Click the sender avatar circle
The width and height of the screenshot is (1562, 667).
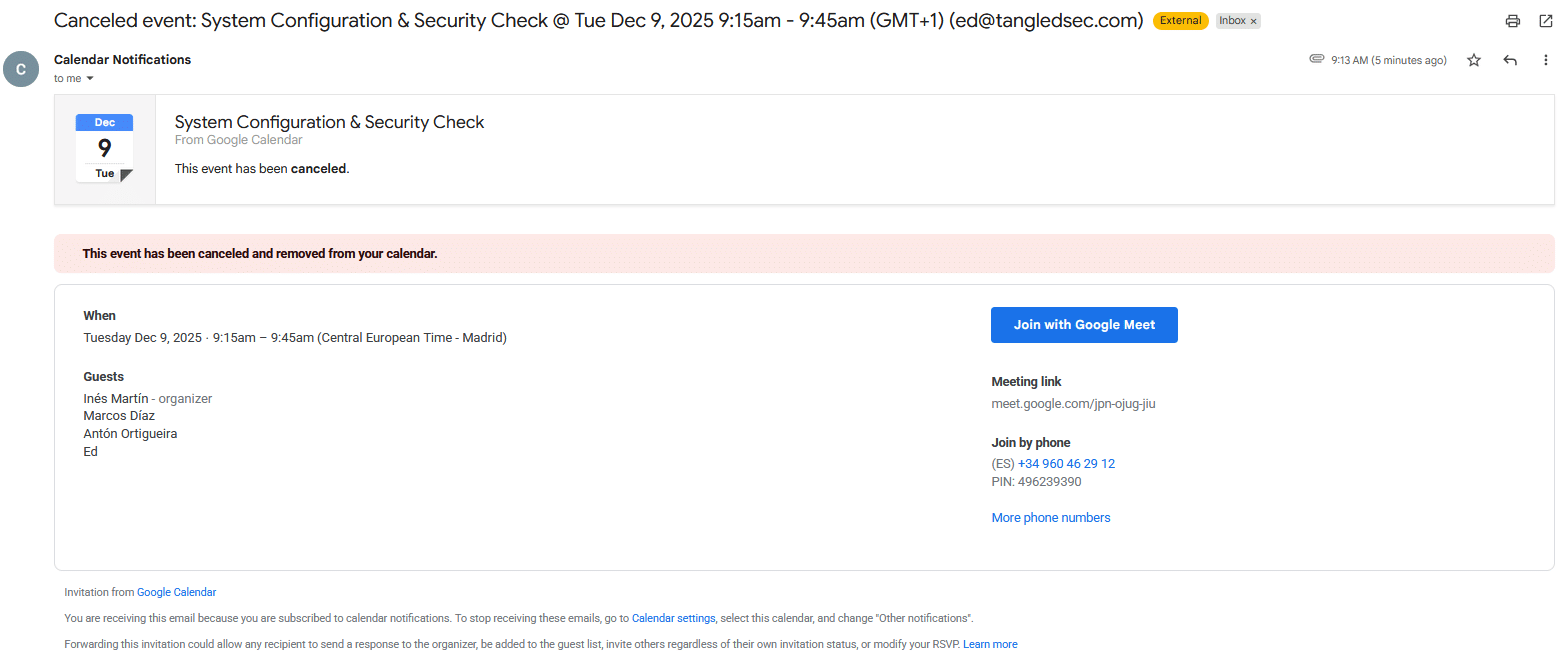pyautogui.click(x=21, y=69)
